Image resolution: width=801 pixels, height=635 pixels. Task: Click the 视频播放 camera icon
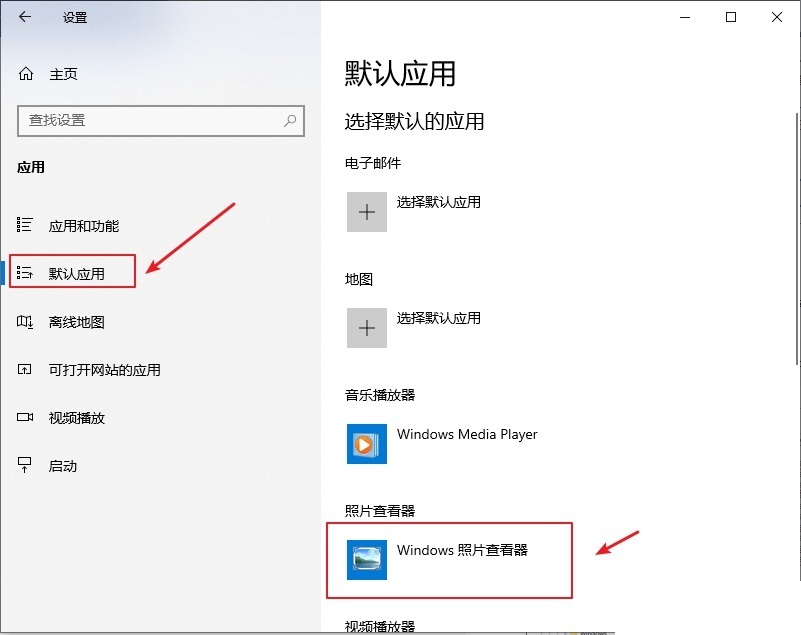pyautogui.click(x=25, y=417)
